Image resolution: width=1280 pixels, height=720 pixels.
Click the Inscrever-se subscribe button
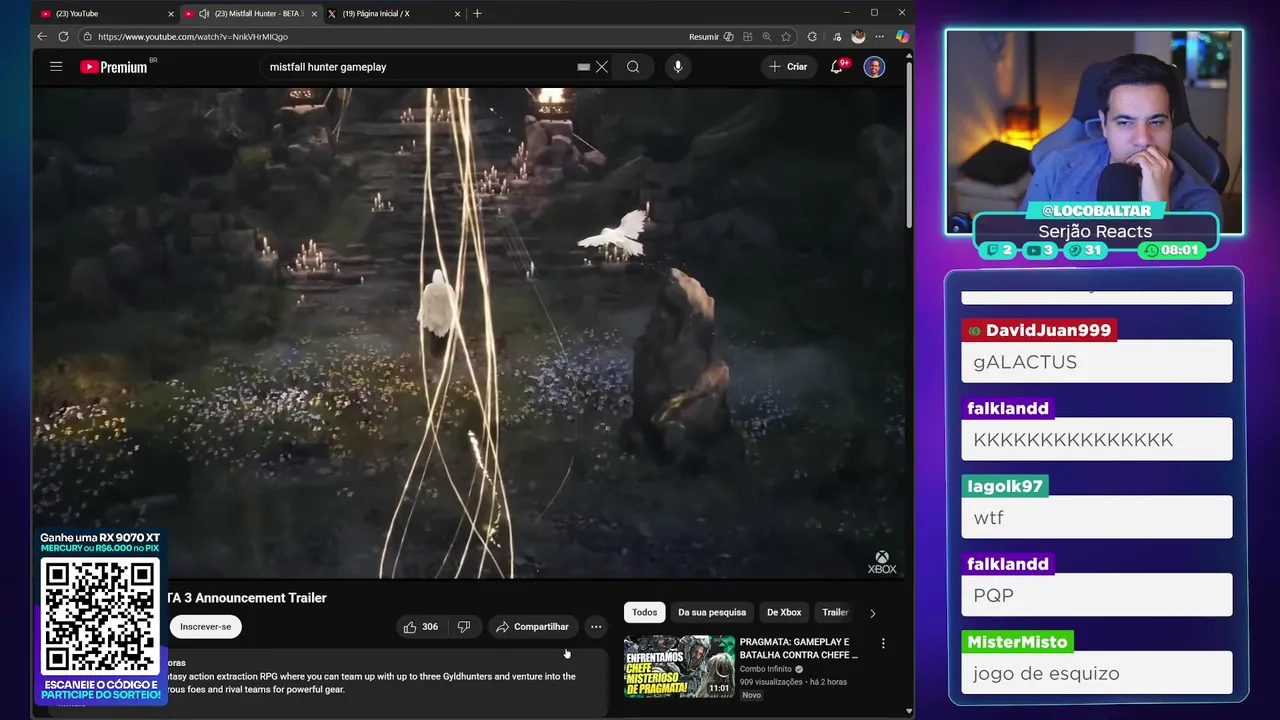click(205, 627)
